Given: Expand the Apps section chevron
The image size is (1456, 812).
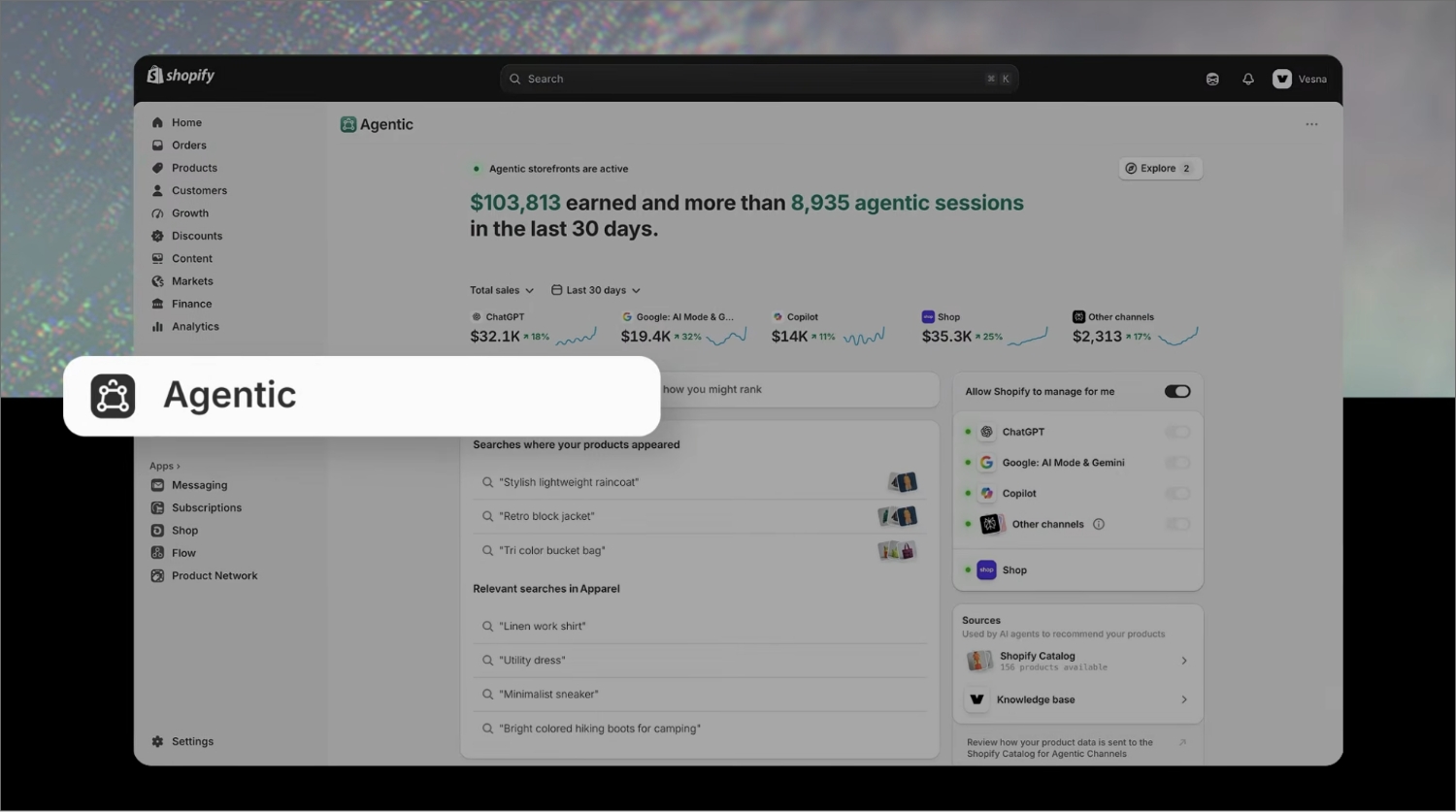Looking at the screenshot, I should click(179, 467).
